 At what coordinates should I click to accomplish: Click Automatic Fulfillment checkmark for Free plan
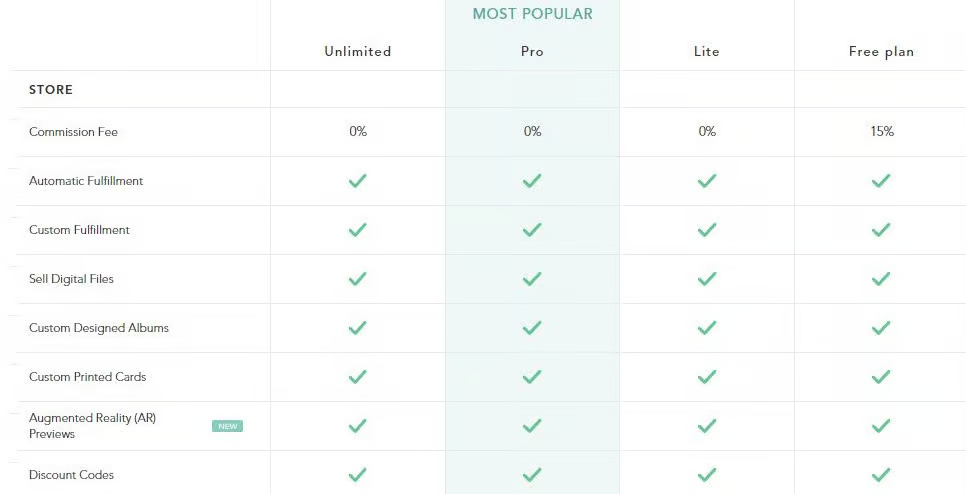(x=881, y=181)
